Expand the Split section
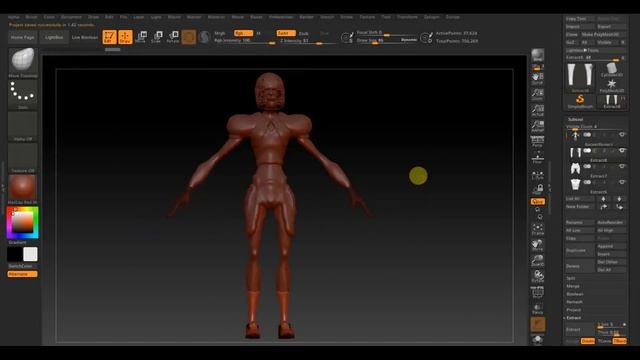The width and height of the screenshot is (640, 360). coord(571,278)
